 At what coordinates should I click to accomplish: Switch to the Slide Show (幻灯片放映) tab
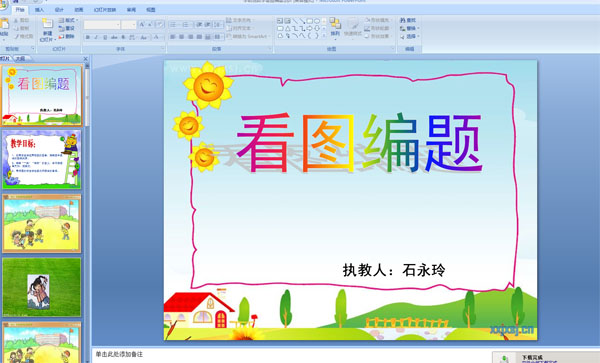[x=105, y=10]
